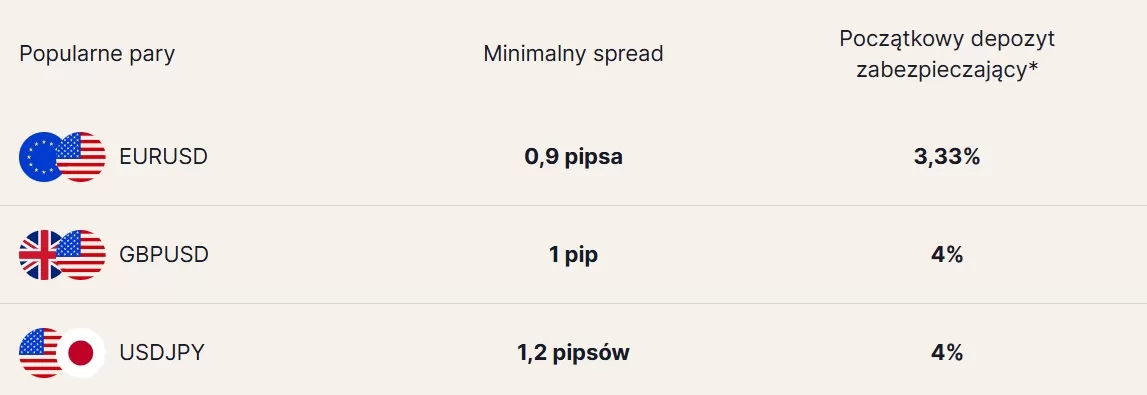Image resolution: width=1147 pixels, height=395 pixels.
Task: Click the British Union Jack flag icon
Action: tap(40, 255)
